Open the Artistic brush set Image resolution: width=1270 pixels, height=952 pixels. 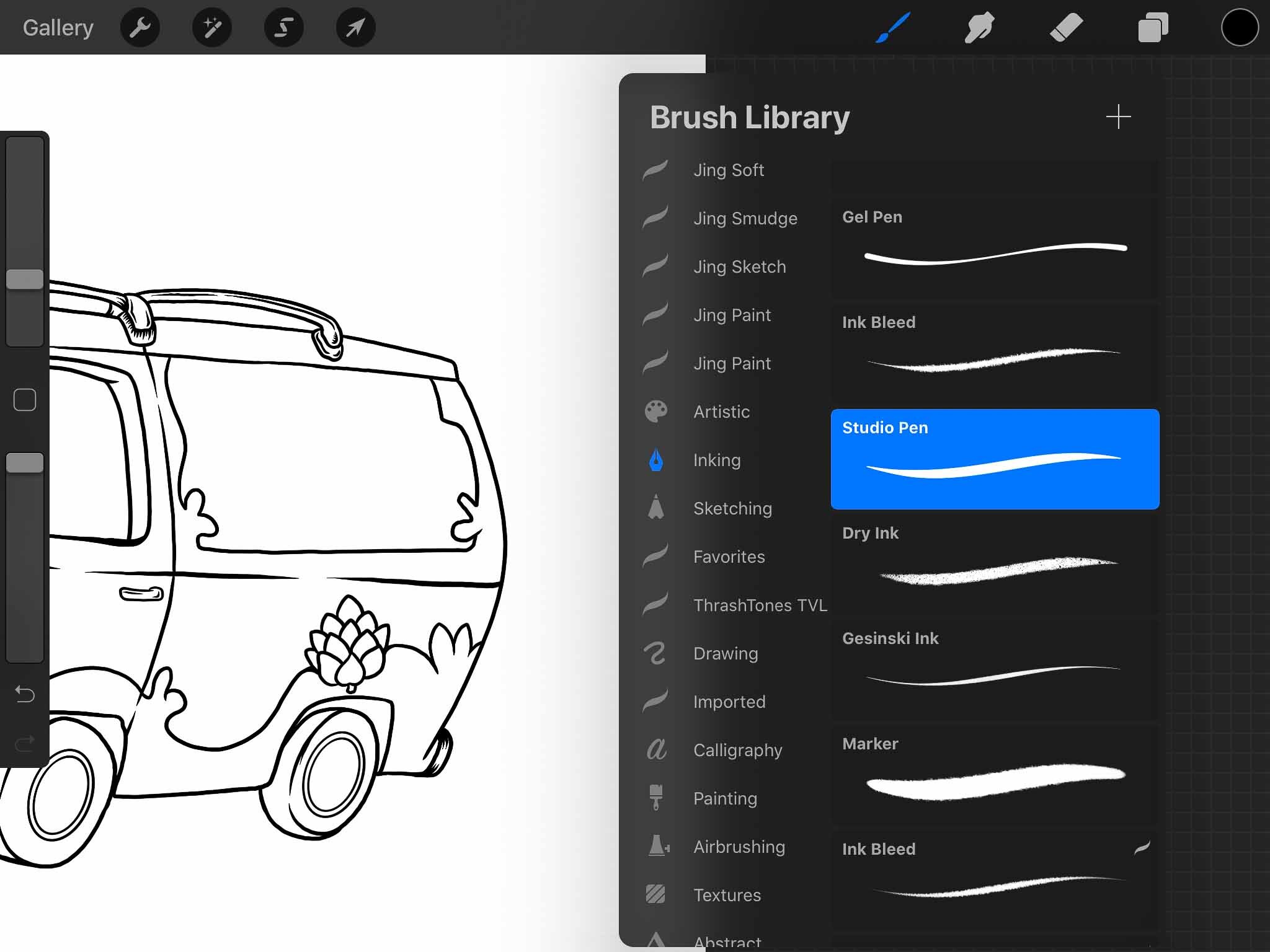point(722,412)
